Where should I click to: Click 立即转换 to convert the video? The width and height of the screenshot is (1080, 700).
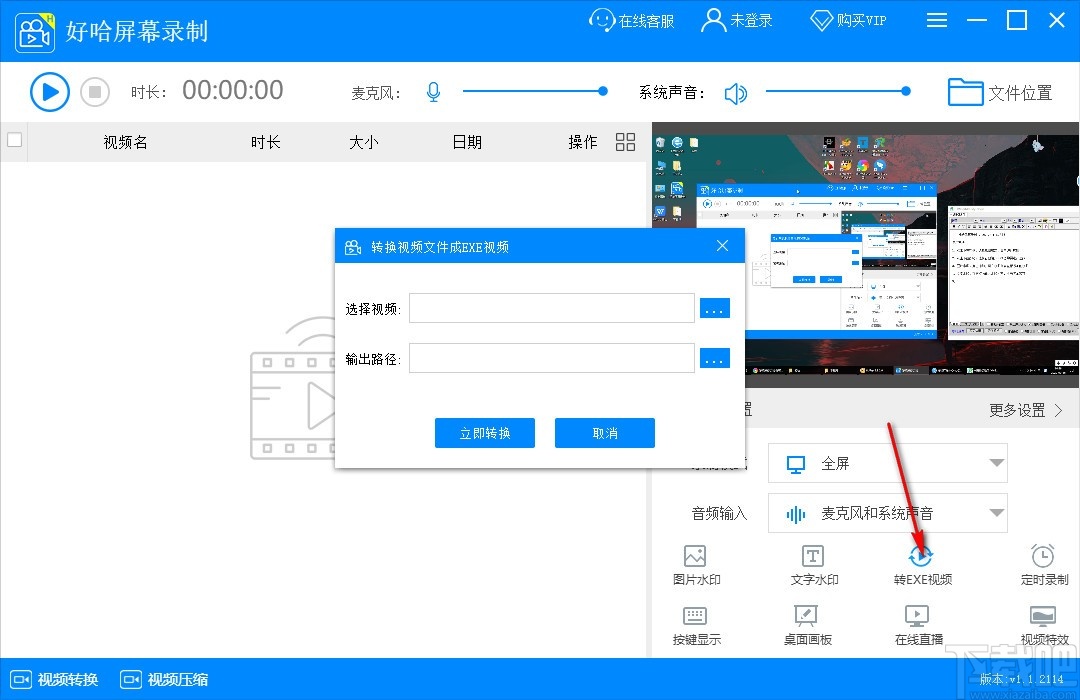pos(484,433)
